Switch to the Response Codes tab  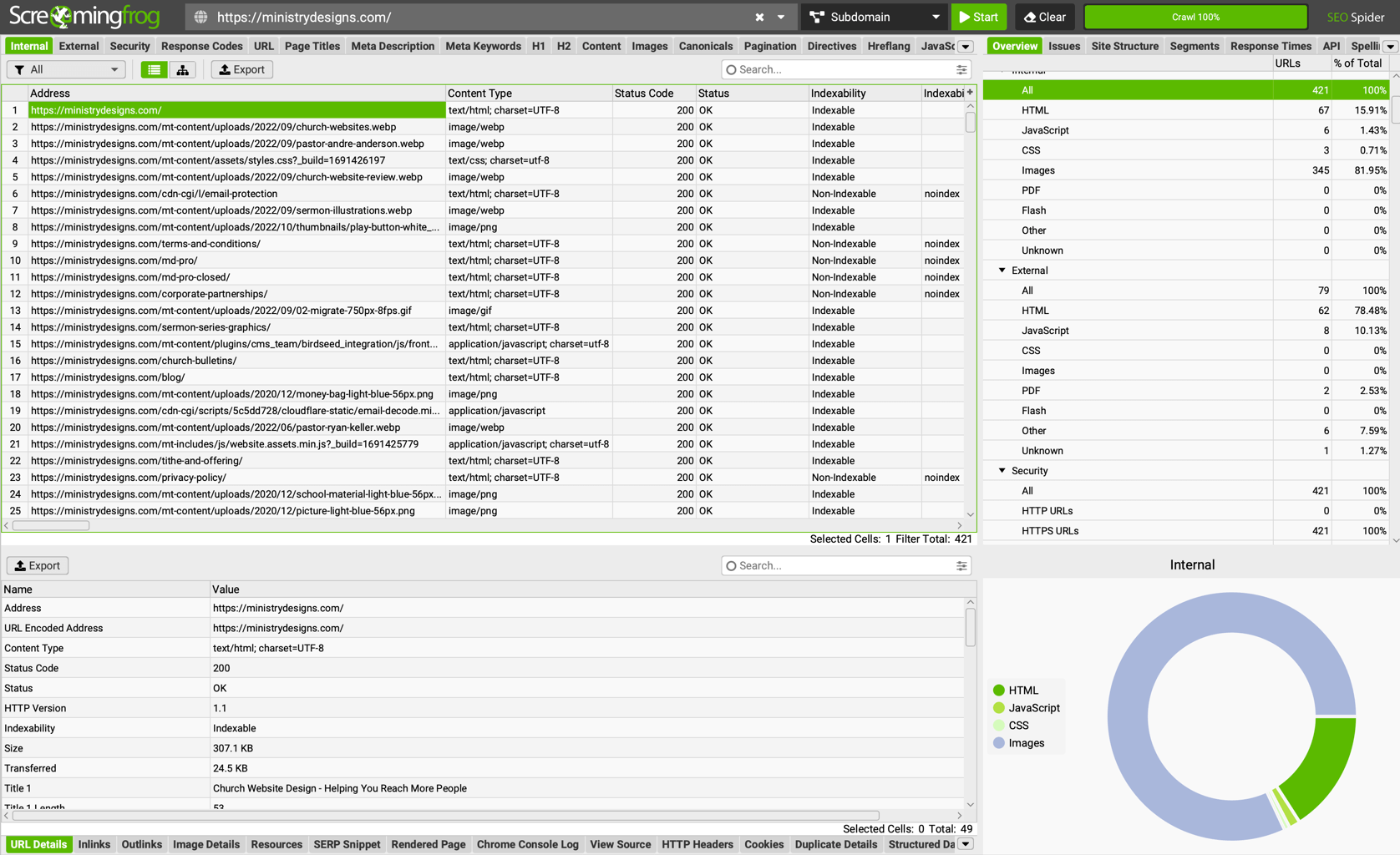point(201,46)
